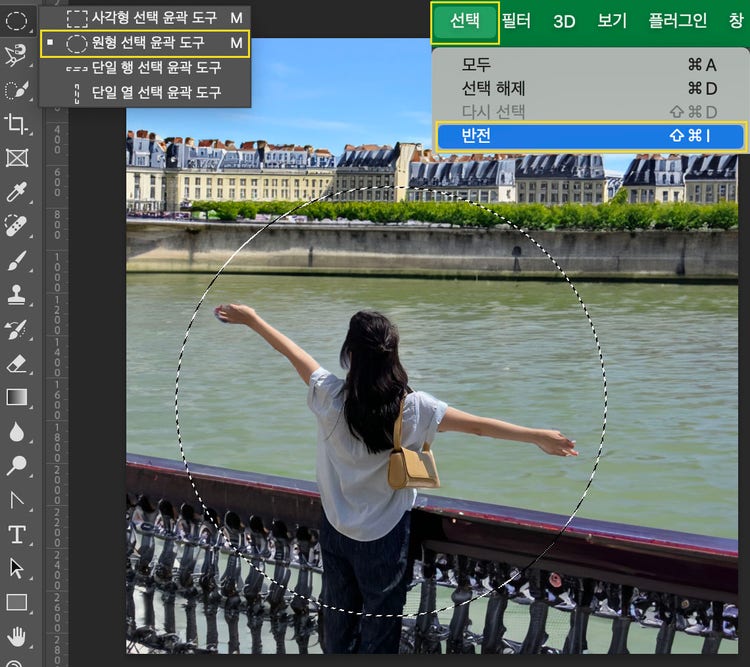
Task: Select the Elliptical Marquee tool icon in toolbar
Action: tap(16, 21)
